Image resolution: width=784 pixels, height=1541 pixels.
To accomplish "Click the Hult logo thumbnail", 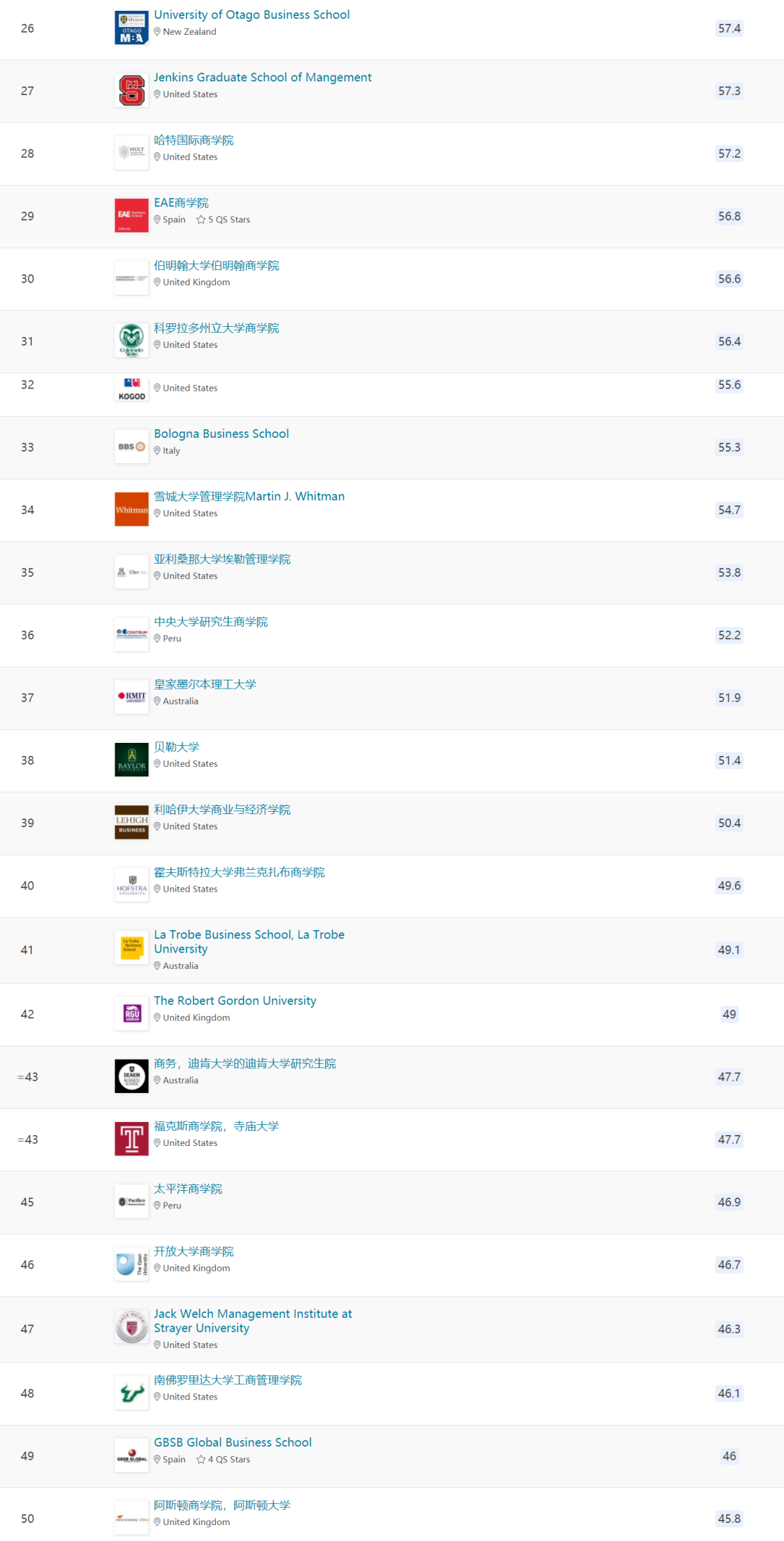I will tap(131, 153).
